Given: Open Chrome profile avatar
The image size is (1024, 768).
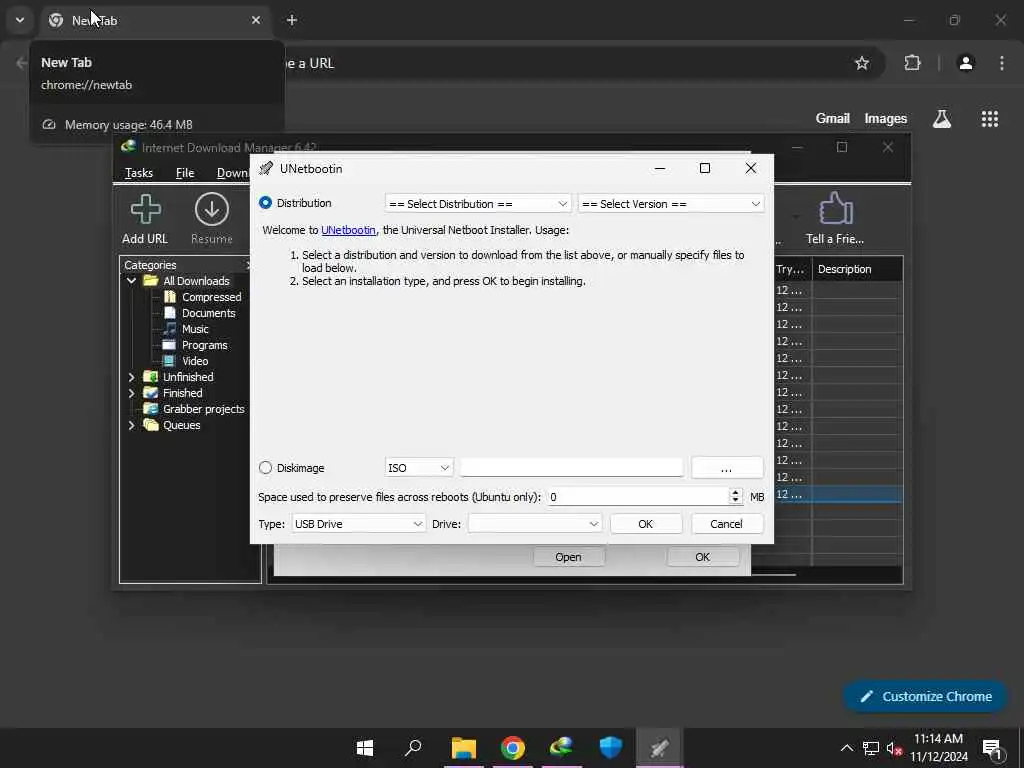Looking at the screenshot, I should pos(966,63).
